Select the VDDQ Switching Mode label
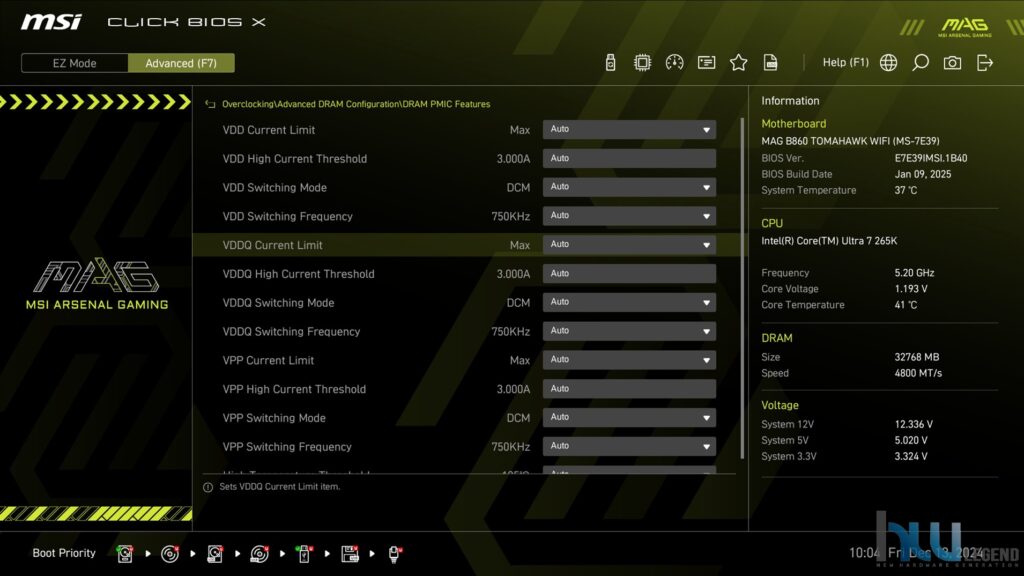 pos(278,303)
